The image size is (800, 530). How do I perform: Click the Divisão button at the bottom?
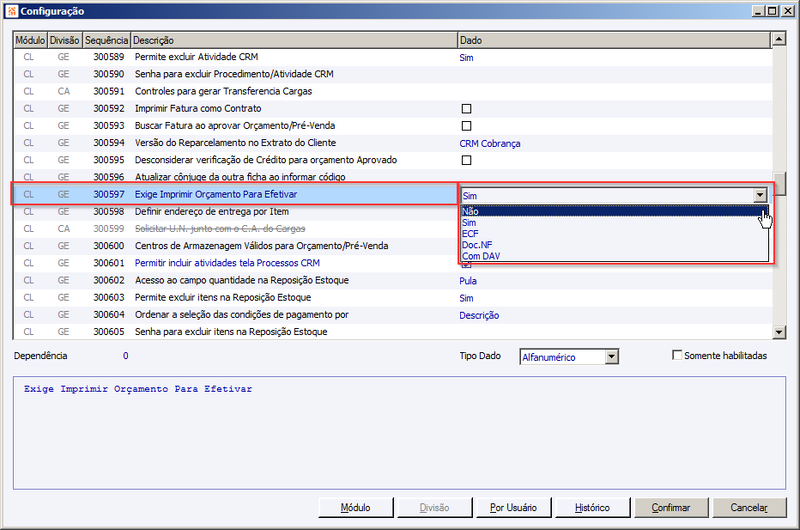coord(435,508)
